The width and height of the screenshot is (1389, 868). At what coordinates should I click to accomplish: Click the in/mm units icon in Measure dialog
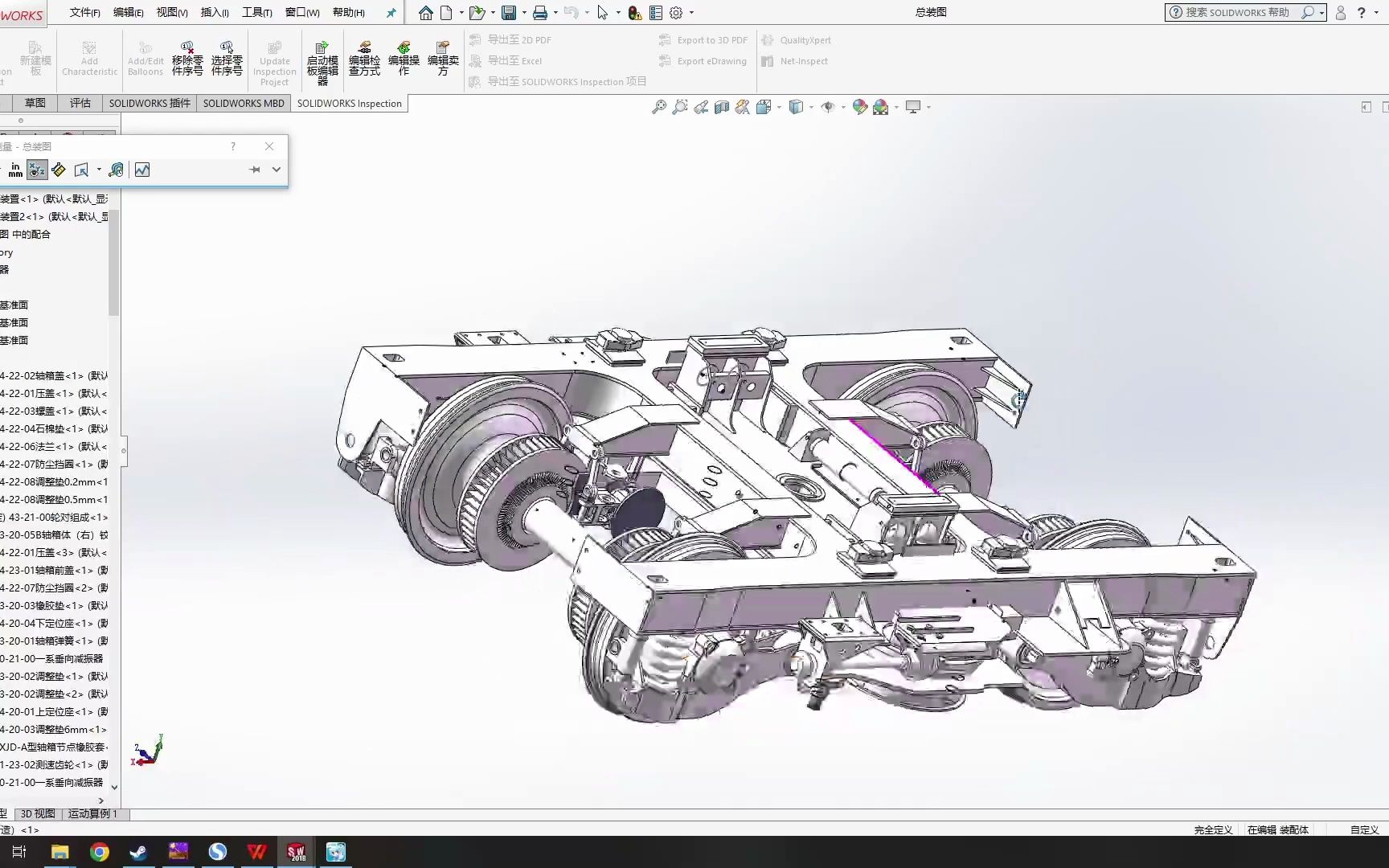coord(15,170)
